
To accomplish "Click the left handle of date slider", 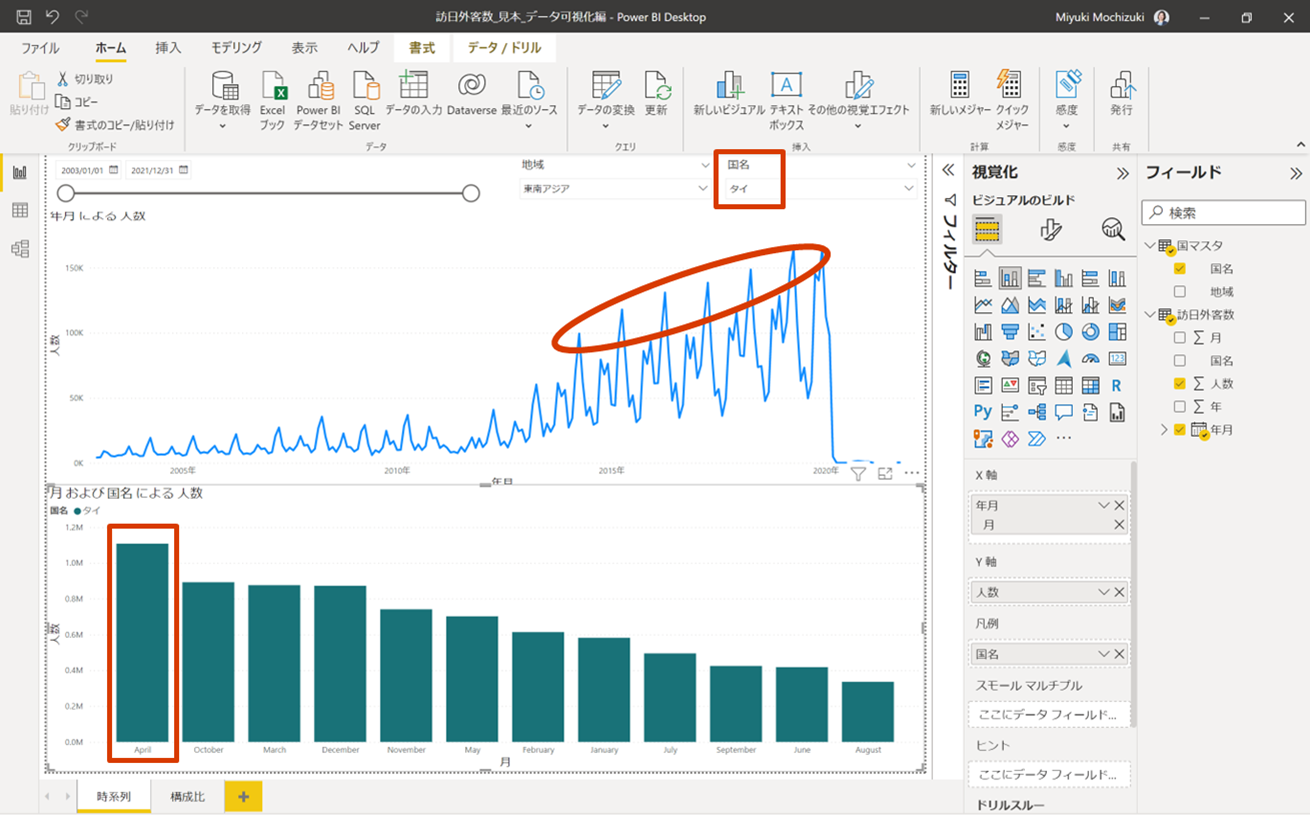I will click(66, 193).
